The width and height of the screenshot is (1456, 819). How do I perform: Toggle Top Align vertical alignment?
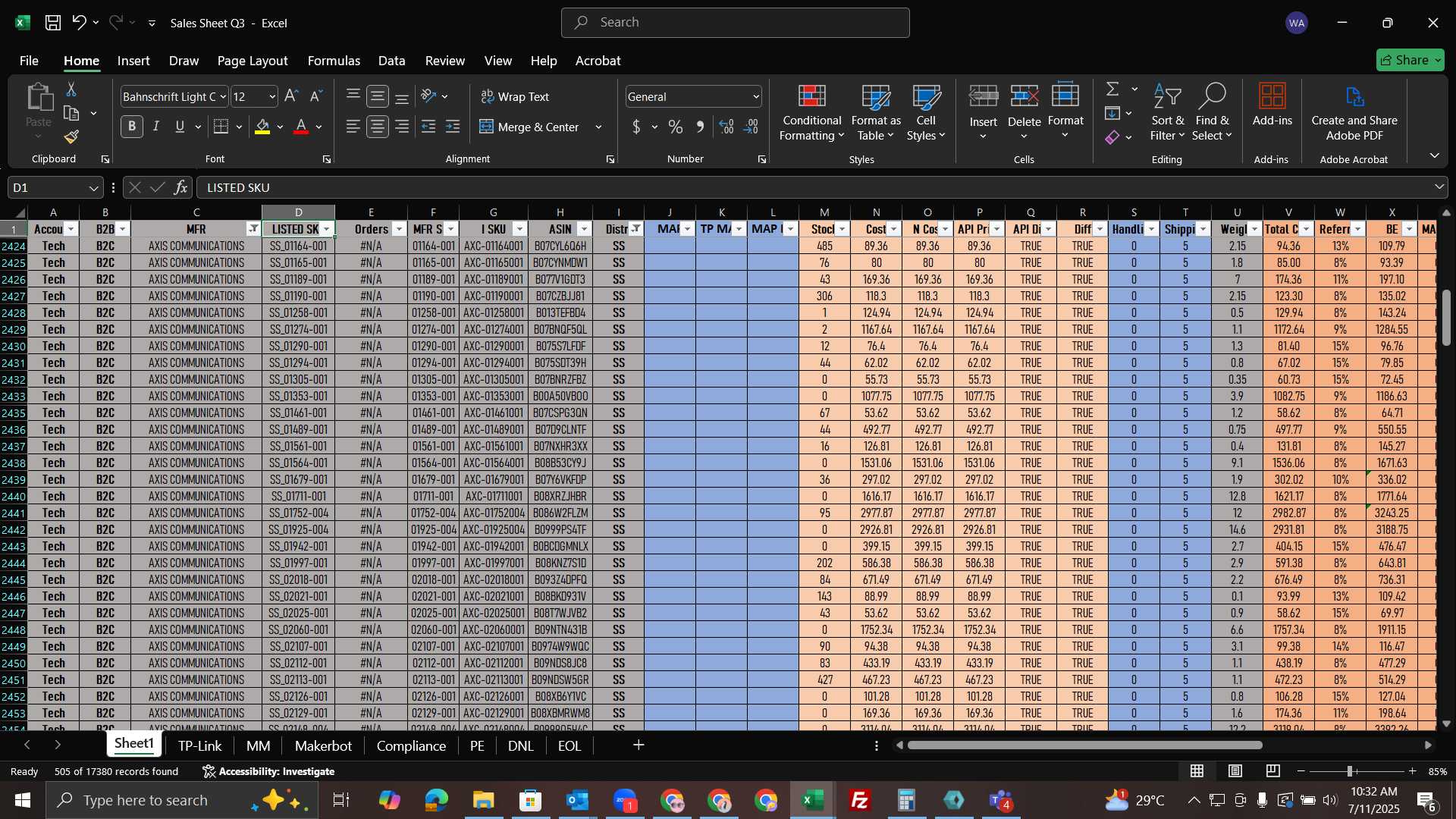coord(353,96)
